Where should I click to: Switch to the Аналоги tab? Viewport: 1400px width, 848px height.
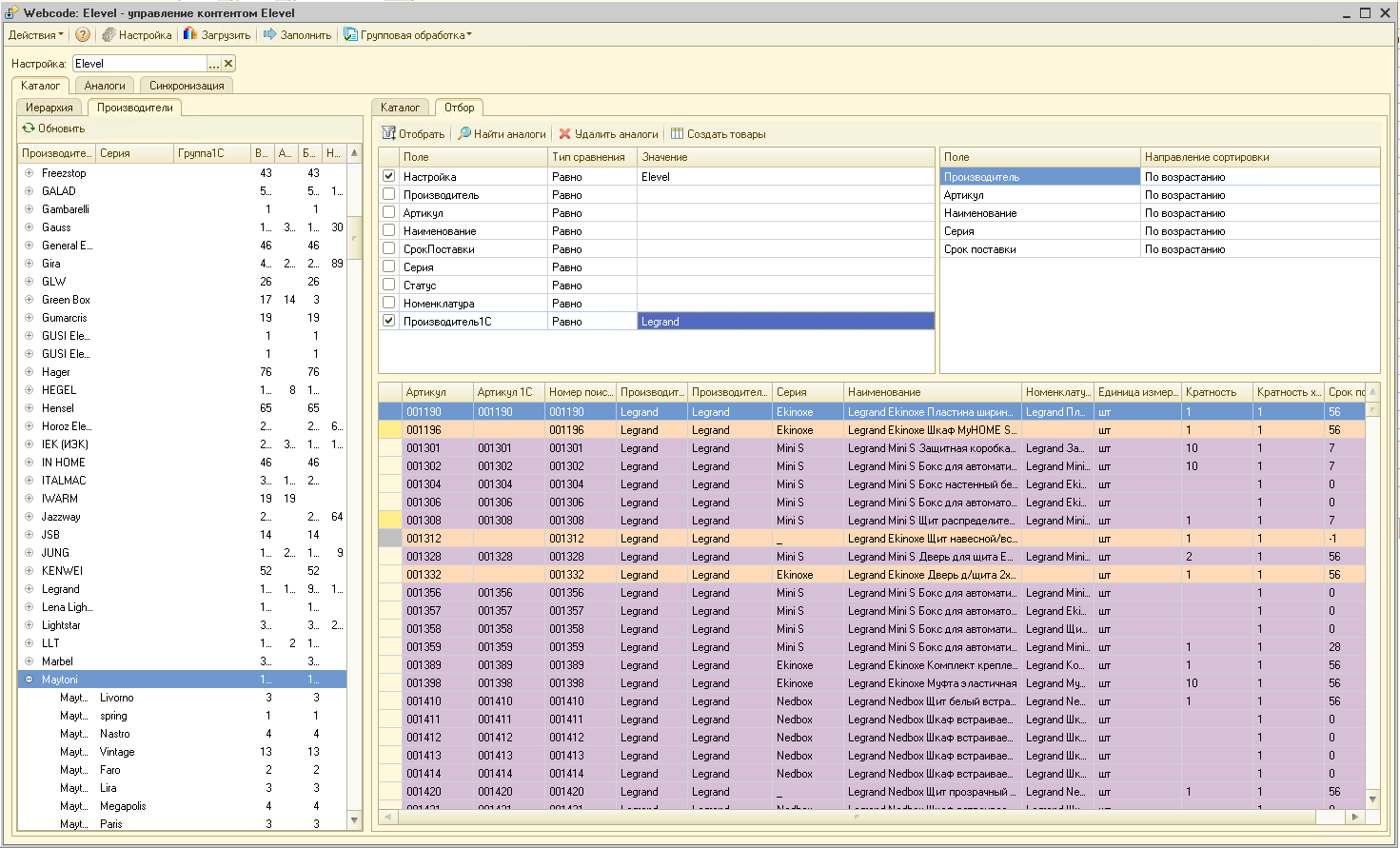(x=105, y=86)
